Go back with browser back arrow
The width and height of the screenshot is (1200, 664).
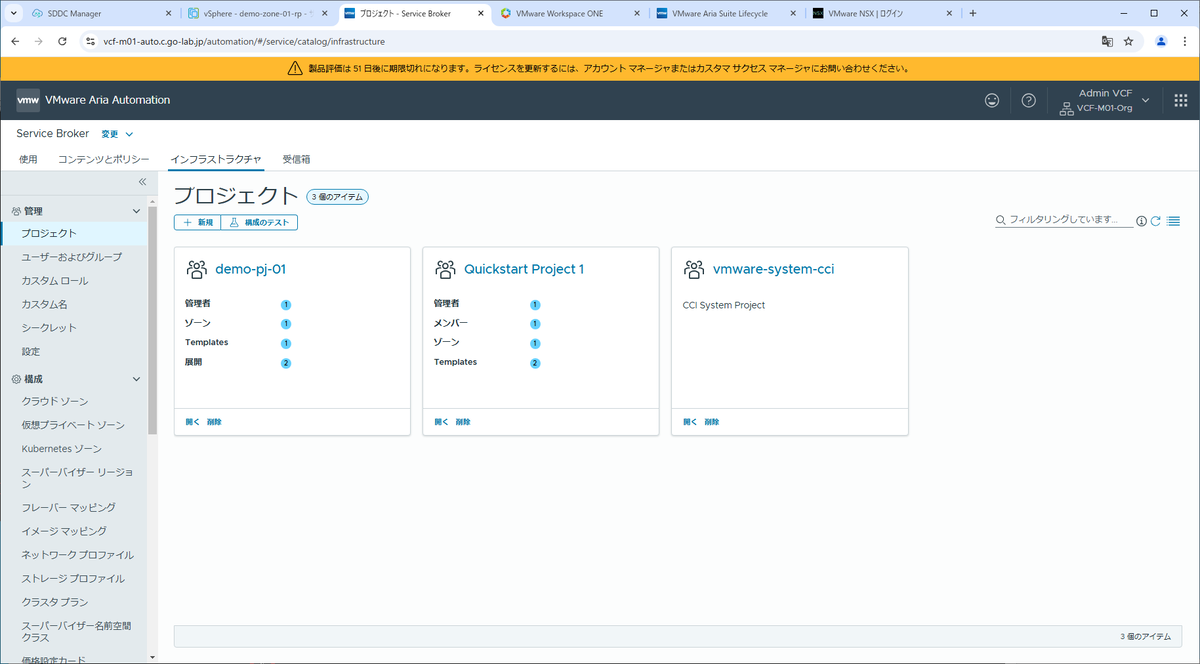[x=15, y=41]
